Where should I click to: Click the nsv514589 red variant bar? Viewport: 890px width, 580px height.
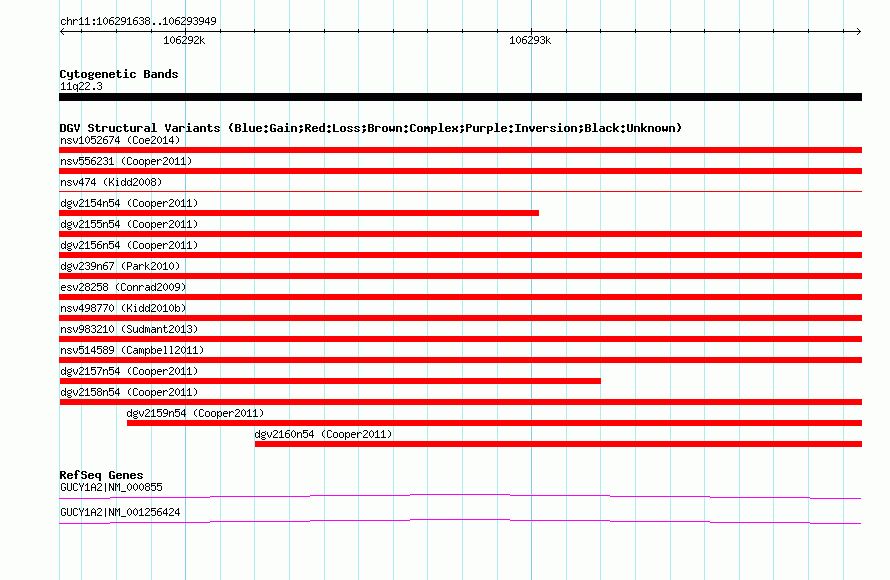coord(460,360)
